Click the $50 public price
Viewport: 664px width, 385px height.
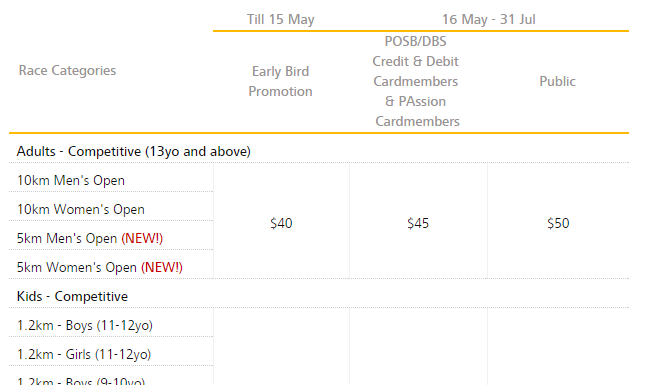[558, 223]
